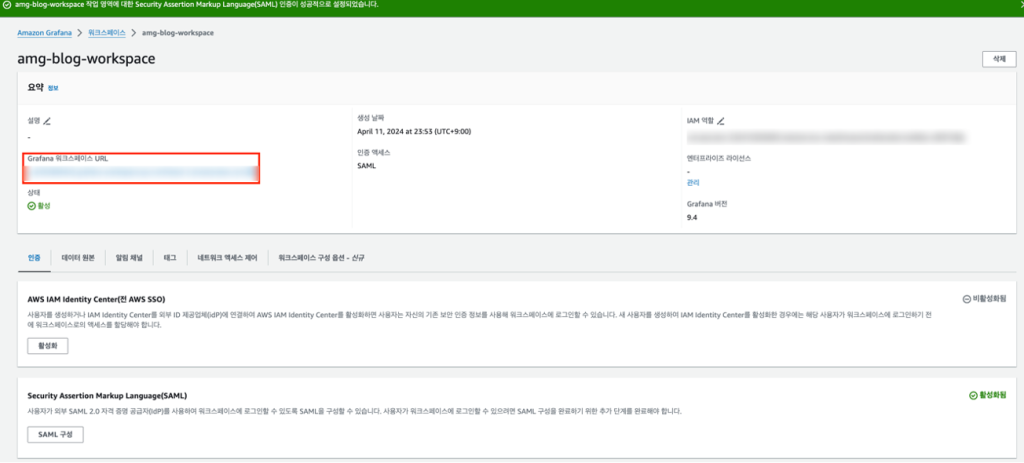Click Security Assertion Markup Language(SAML) heading
The height and width of the screenshot is (463, 1024).
pos(108,396)
